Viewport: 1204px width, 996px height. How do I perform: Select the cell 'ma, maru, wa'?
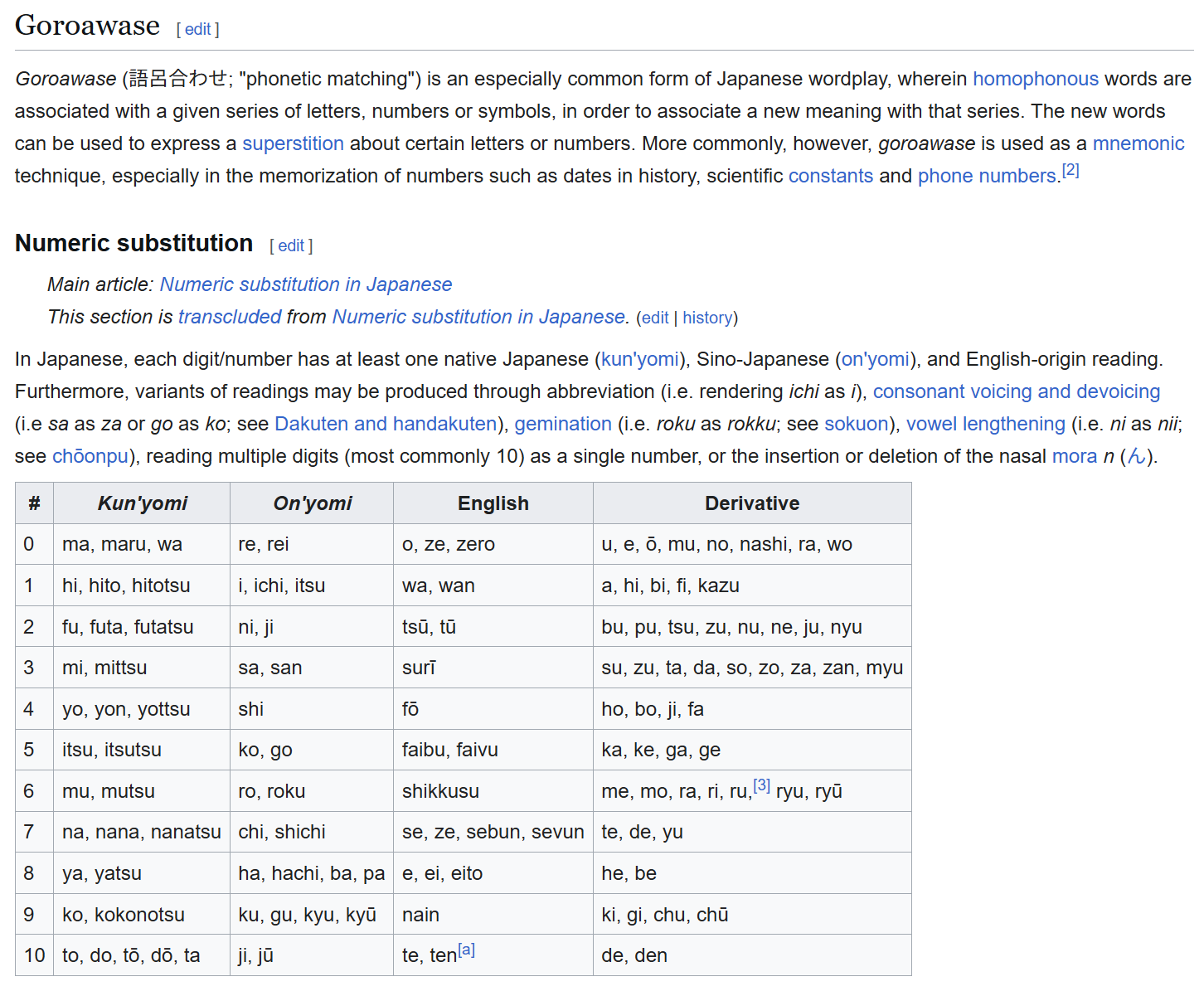point(142,544)
